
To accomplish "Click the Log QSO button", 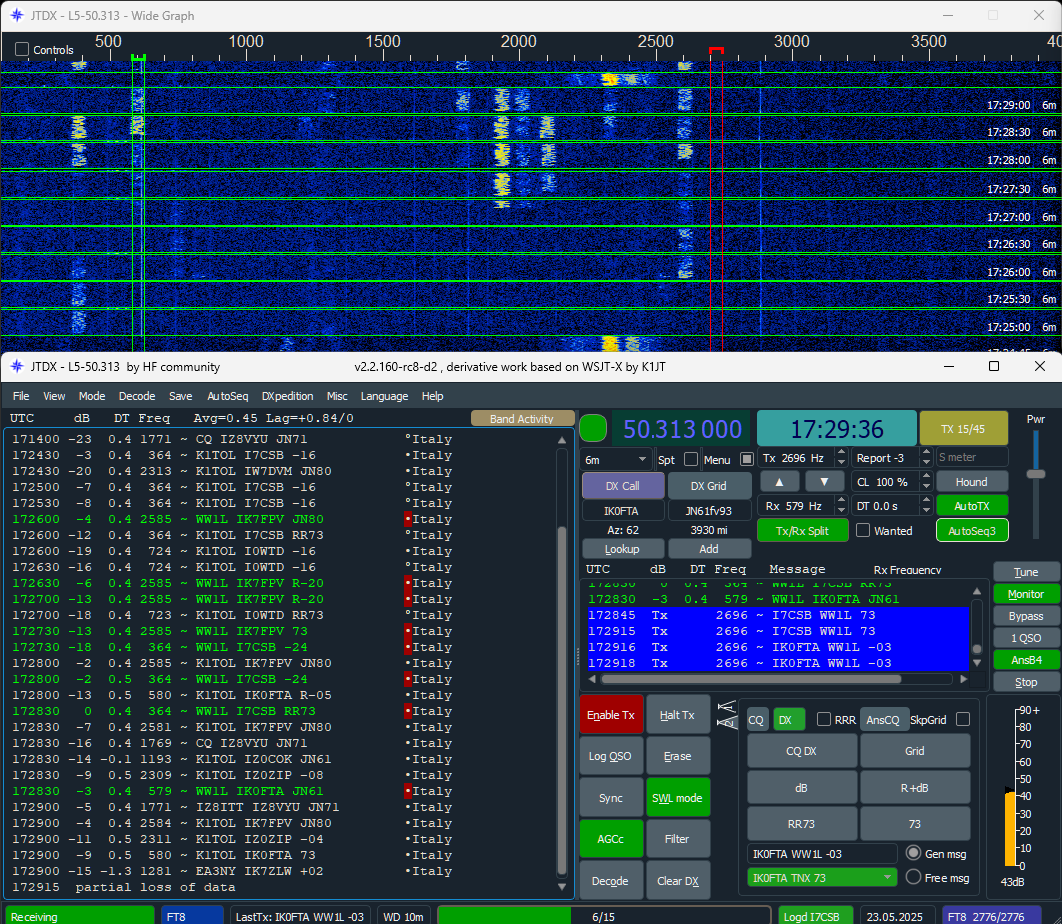I will click(x=610, y=756).
